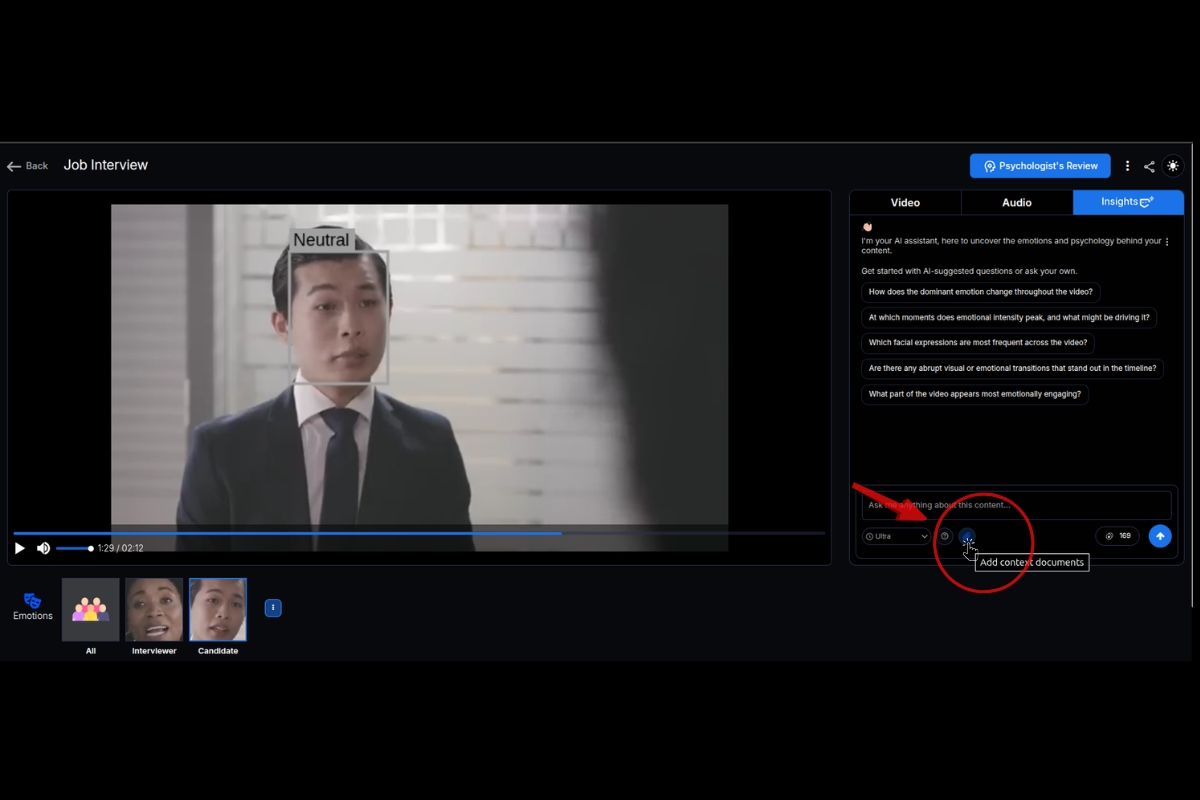Send the message with the blue arrow button
Screen dimensions: 1200x800
tap(1160, 536)
